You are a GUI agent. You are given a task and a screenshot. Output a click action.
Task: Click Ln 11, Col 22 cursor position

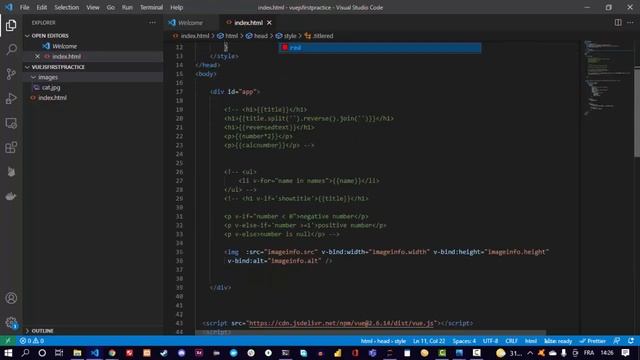(x=429, y=341)
